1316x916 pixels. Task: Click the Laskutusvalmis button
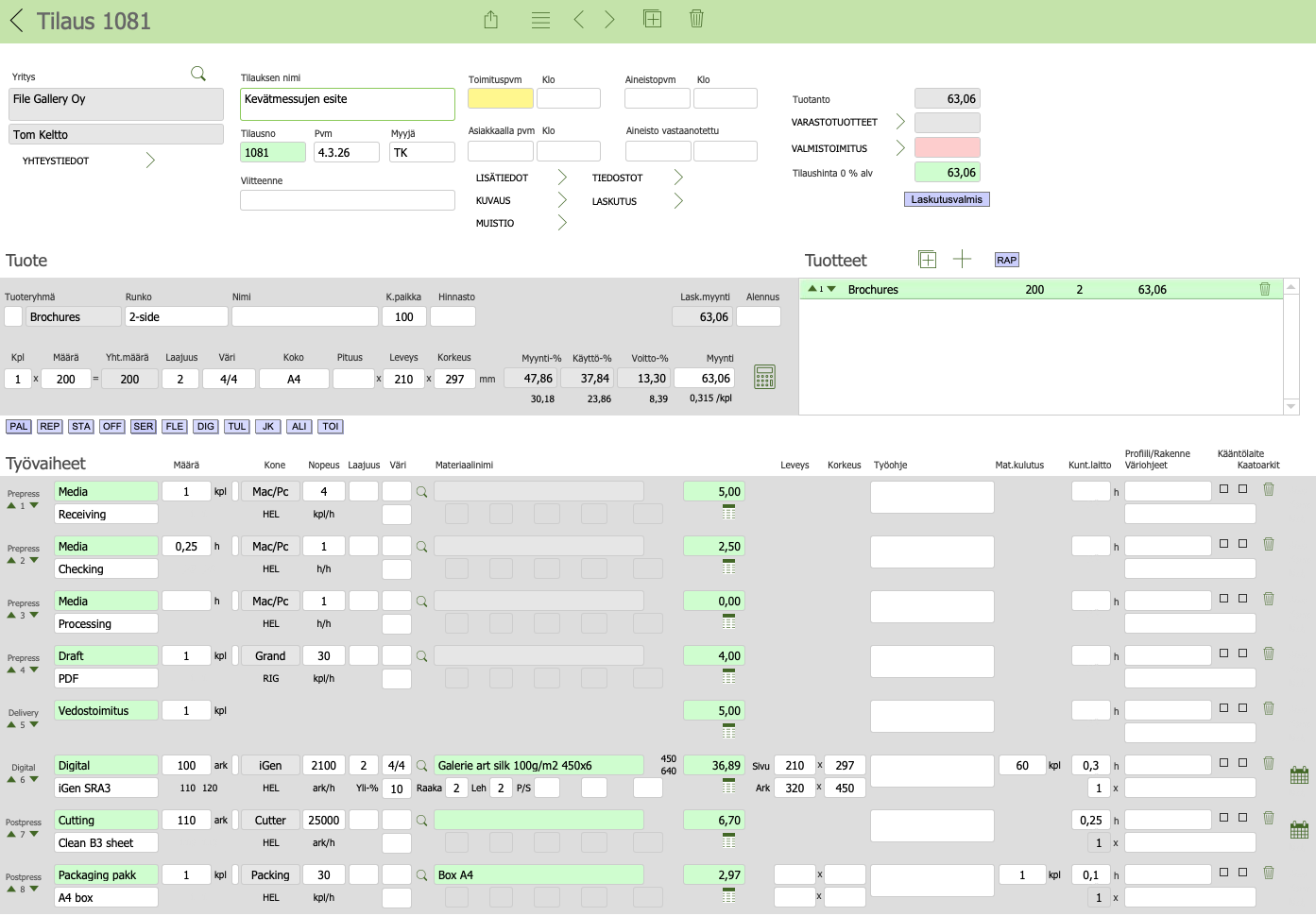click(947, 199)
